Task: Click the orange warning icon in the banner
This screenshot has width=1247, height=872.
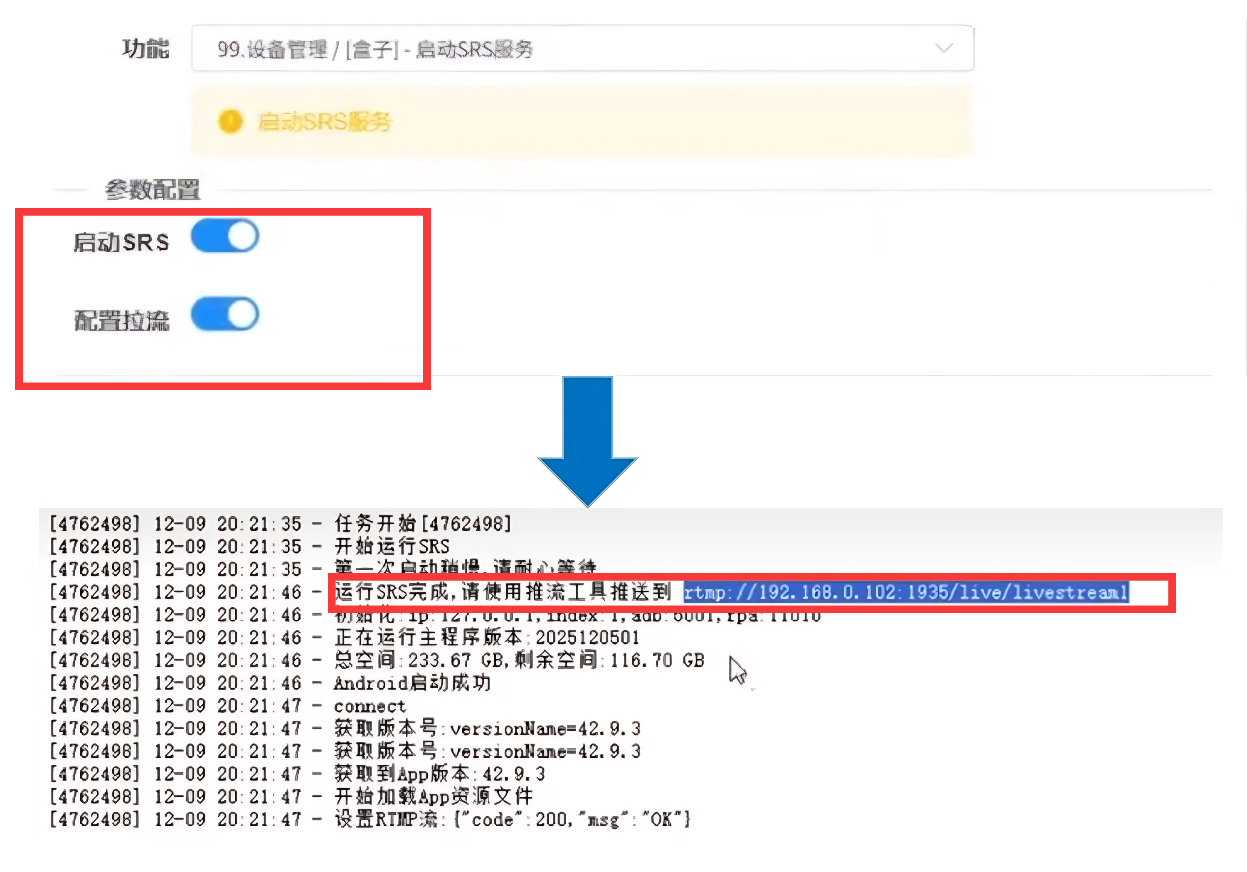Action: click(231, 121)
